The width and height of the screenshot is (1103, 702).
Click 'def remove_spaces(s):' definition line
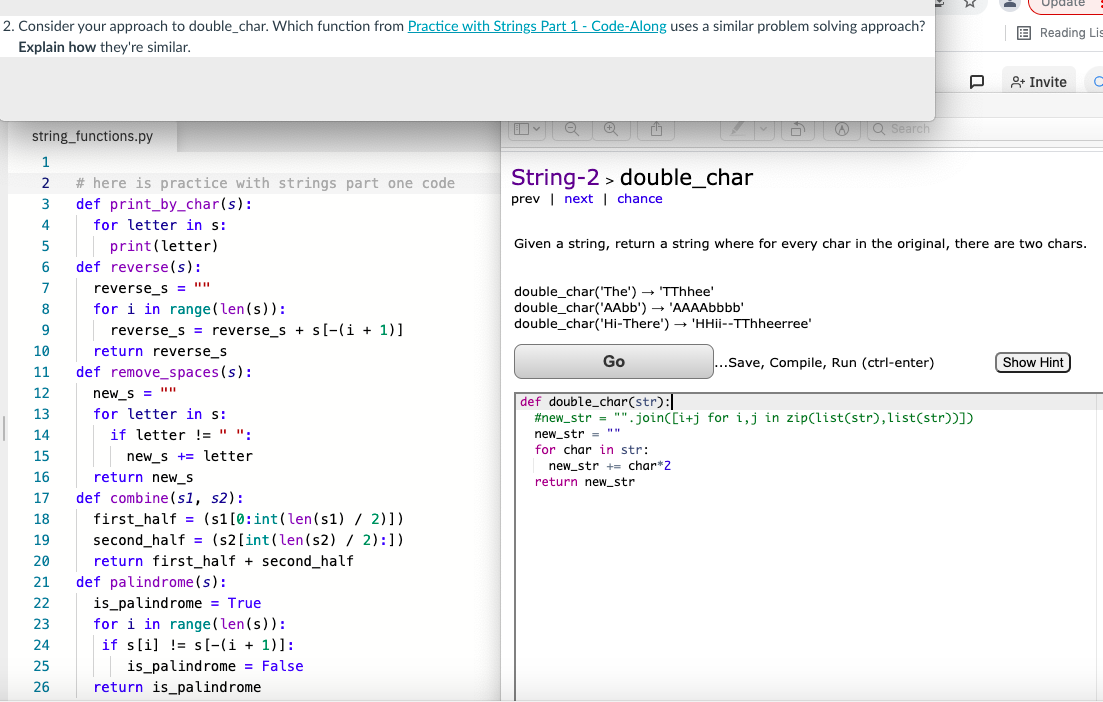tap(164, 372)
